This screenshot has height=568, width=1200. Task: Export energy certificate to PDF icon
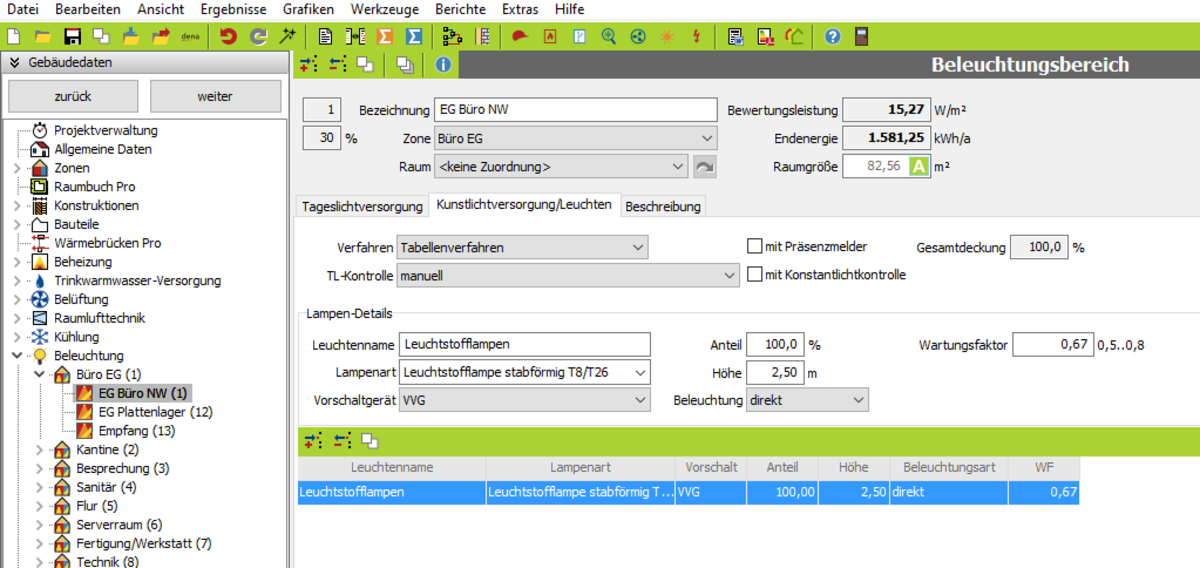(x=765, y=37)
